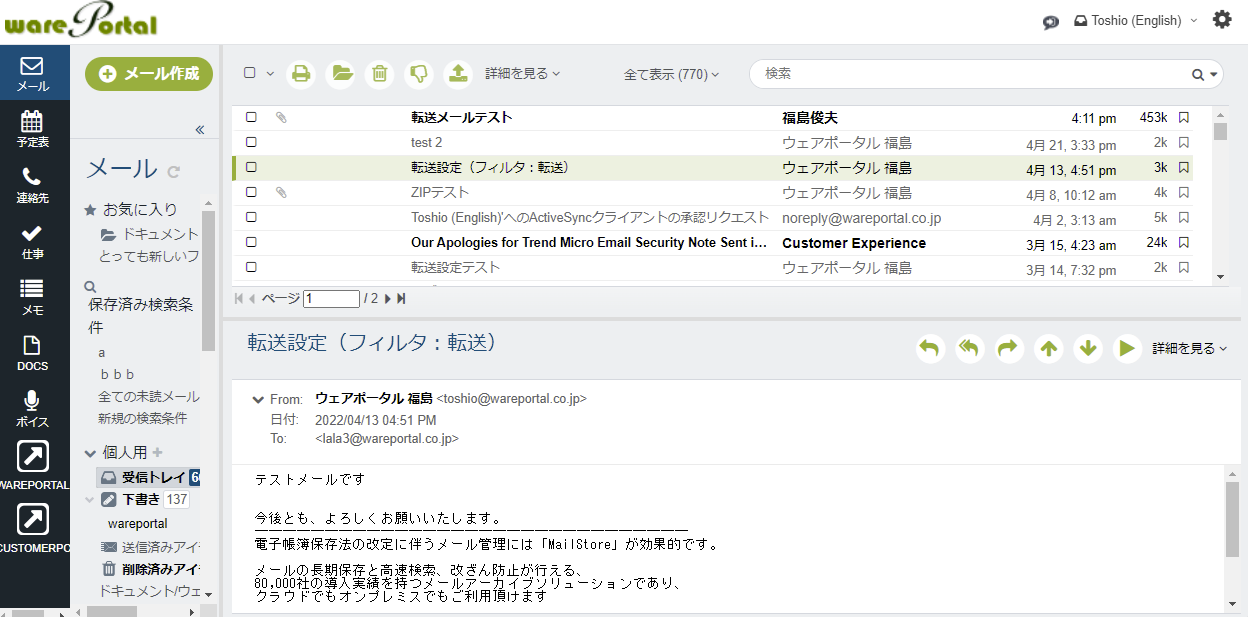
Task: Mark as spam with thumbs-down icon
Action: (x=419, y=73)
